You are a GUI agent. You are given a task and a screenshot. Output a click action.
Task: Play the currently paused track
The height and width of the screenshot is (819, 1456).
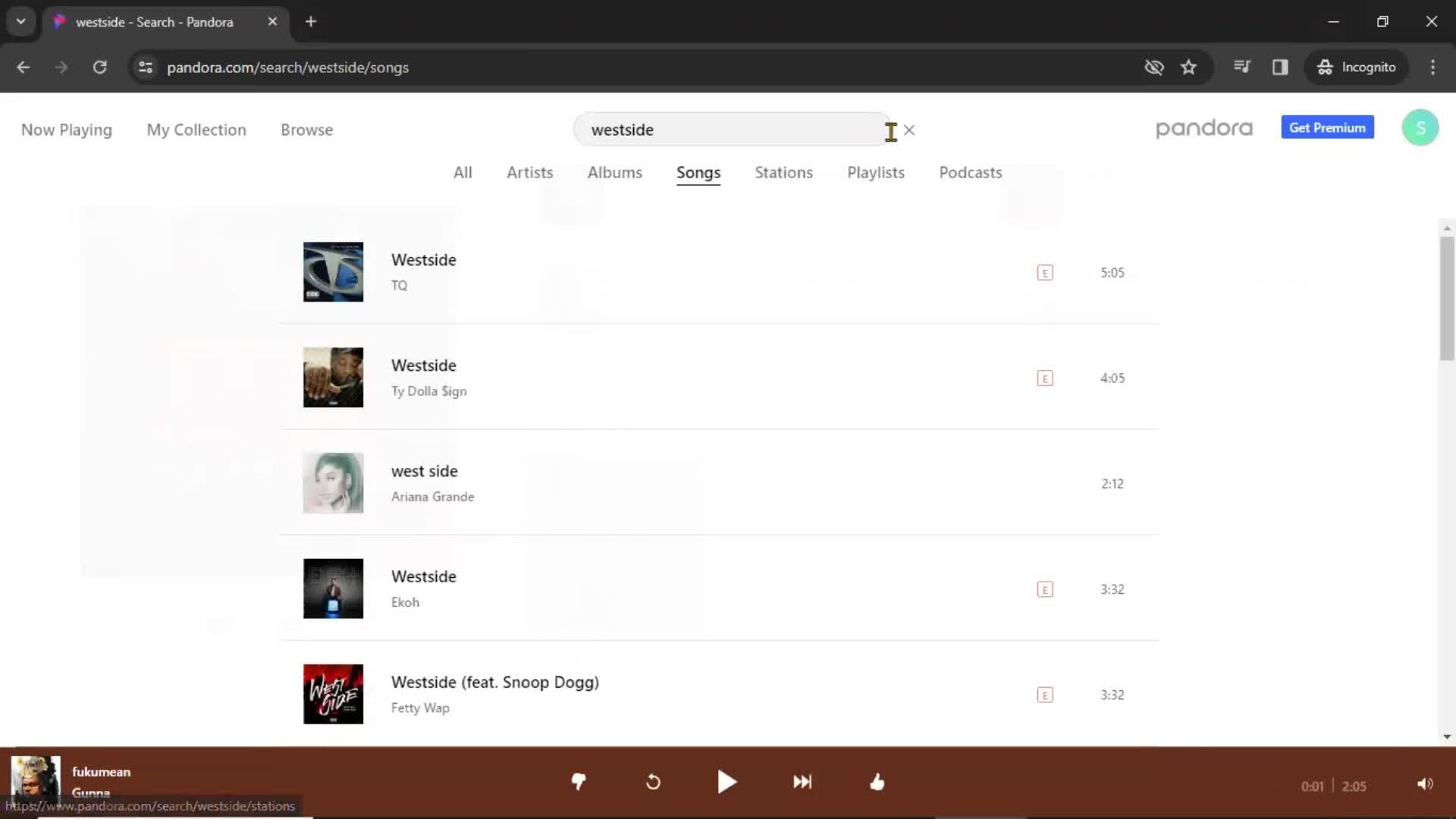(728, 782)
